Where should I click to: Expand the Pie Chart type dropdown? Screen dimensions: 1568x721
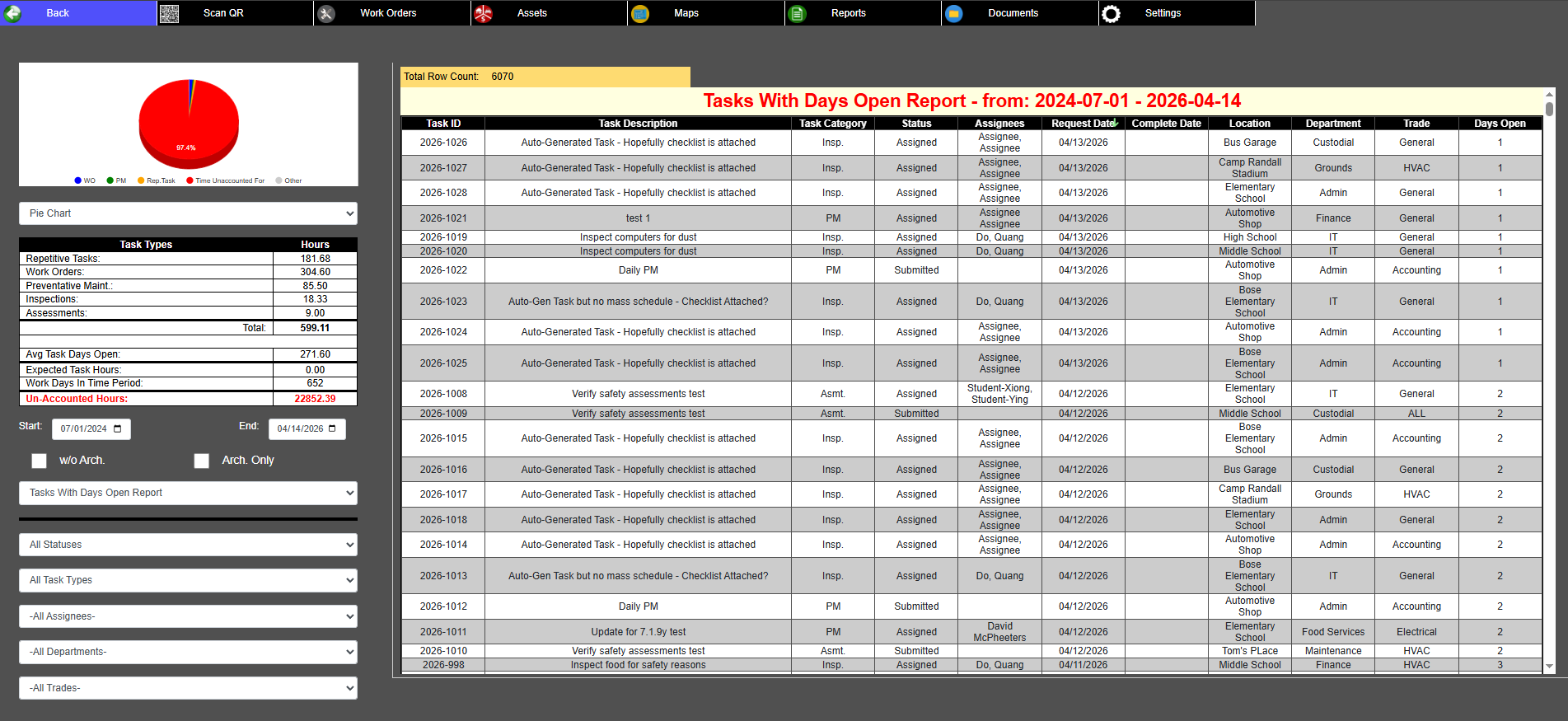click(188, 213)
